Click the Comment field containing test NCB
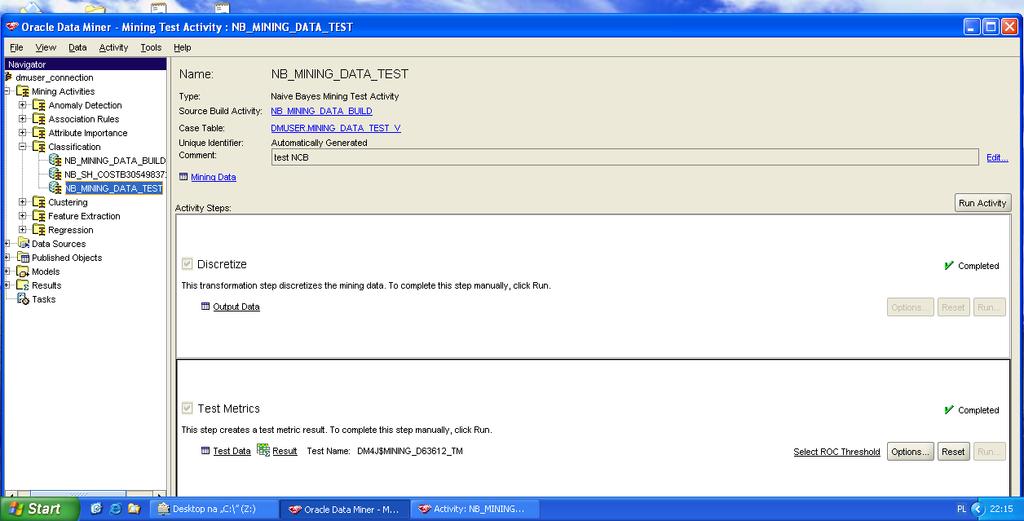 pyautogui.click(x=625, y=157)
